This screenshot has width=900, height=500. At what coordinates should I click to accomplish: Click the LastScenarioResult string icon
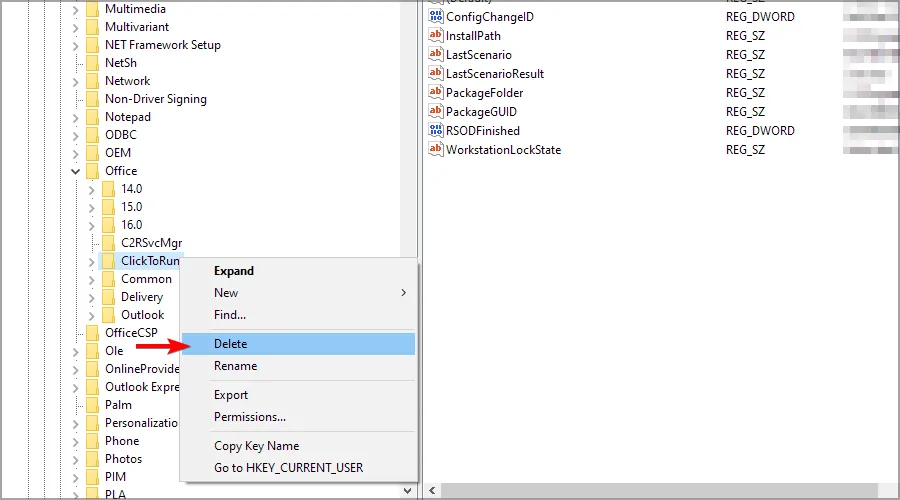coord(436,73)
